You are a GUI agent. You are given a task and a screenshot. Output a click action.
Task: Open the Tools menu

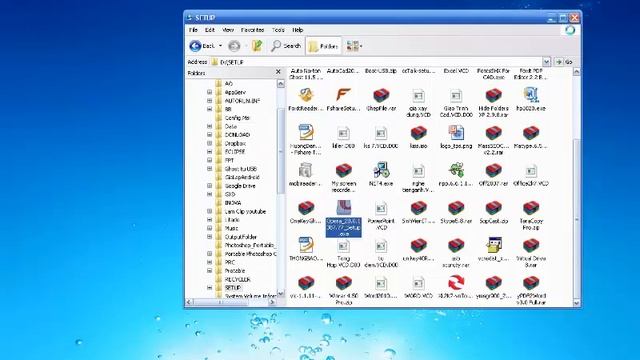point(278,30)
